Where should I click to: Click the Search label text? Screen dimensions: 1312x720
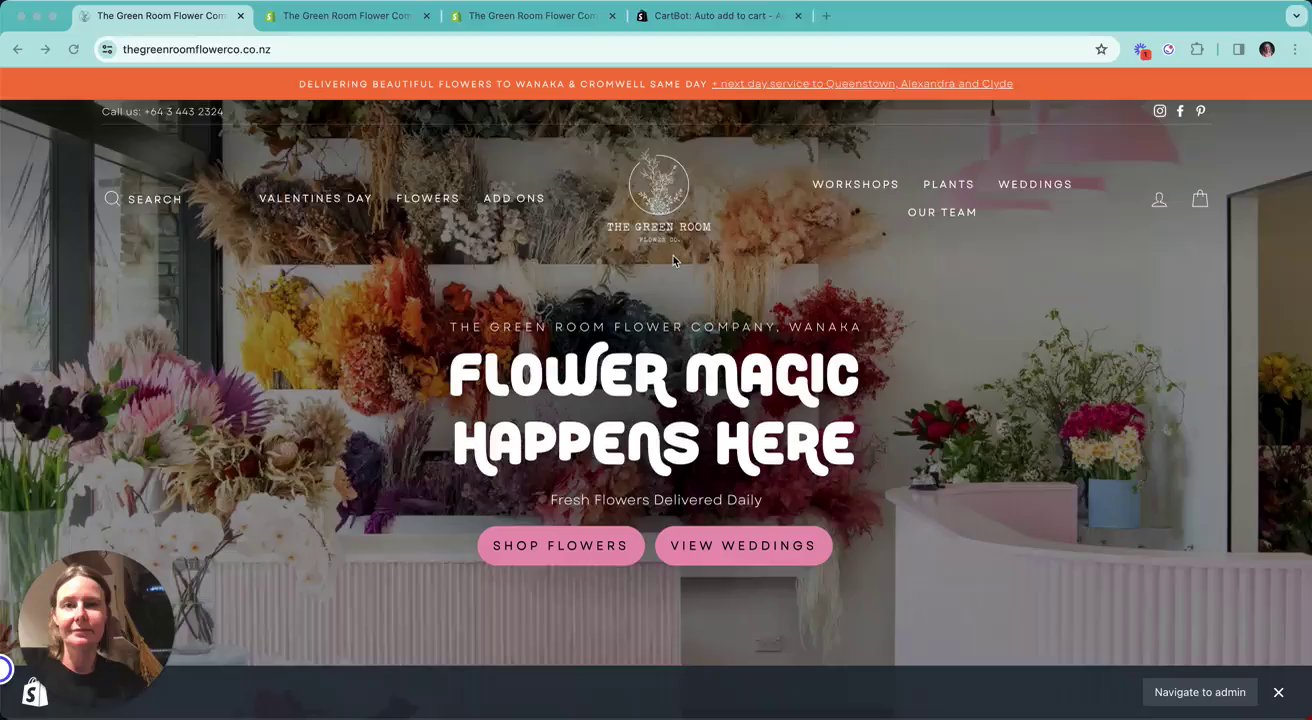155,199
